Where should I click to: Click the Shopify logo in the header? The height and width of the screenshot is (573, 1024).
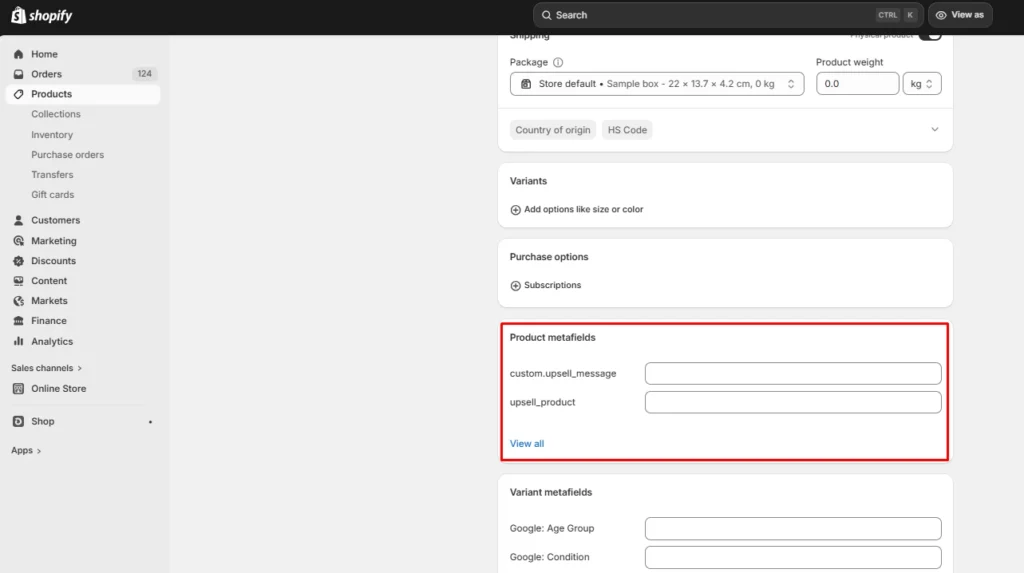point(42,15)
